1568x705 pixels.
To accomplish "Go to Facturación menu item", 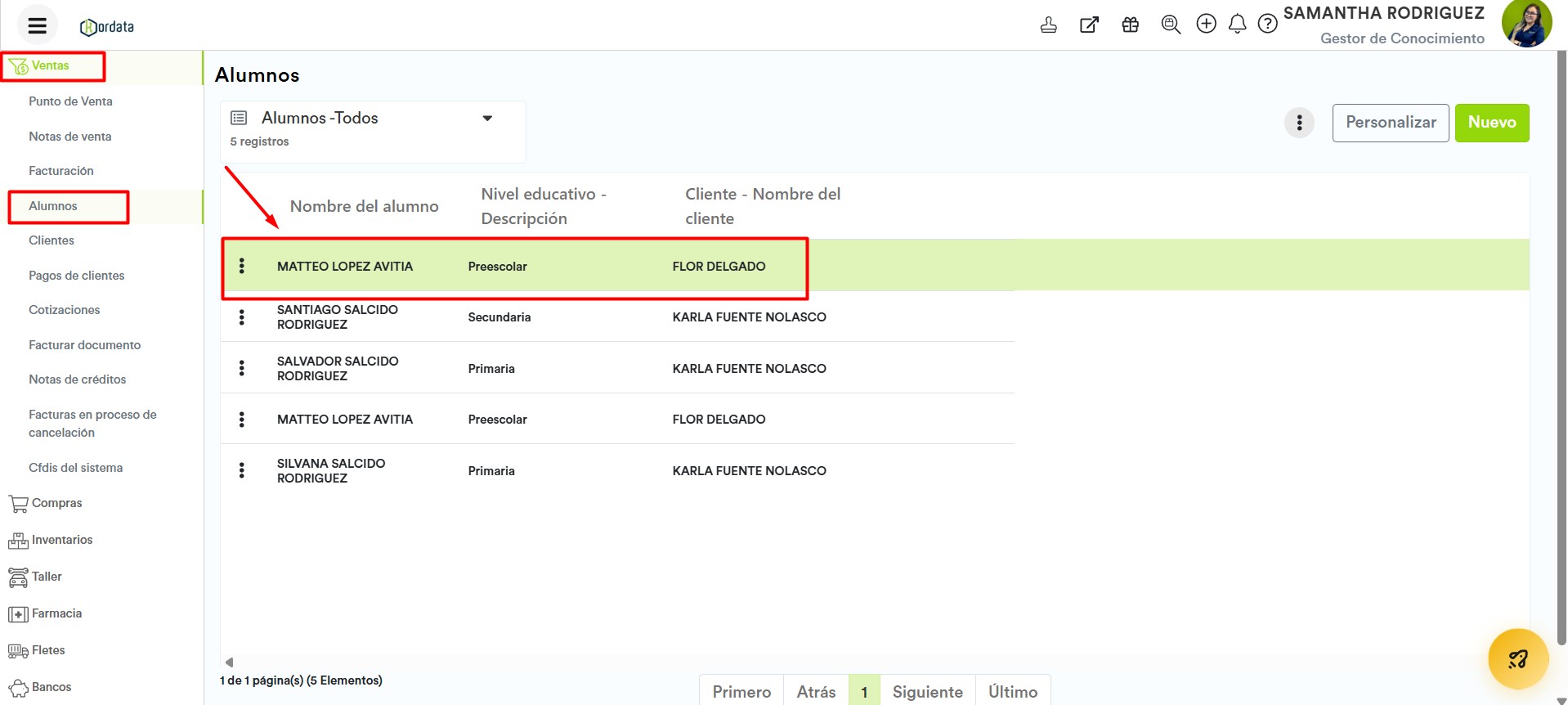I will click(61, 171).
